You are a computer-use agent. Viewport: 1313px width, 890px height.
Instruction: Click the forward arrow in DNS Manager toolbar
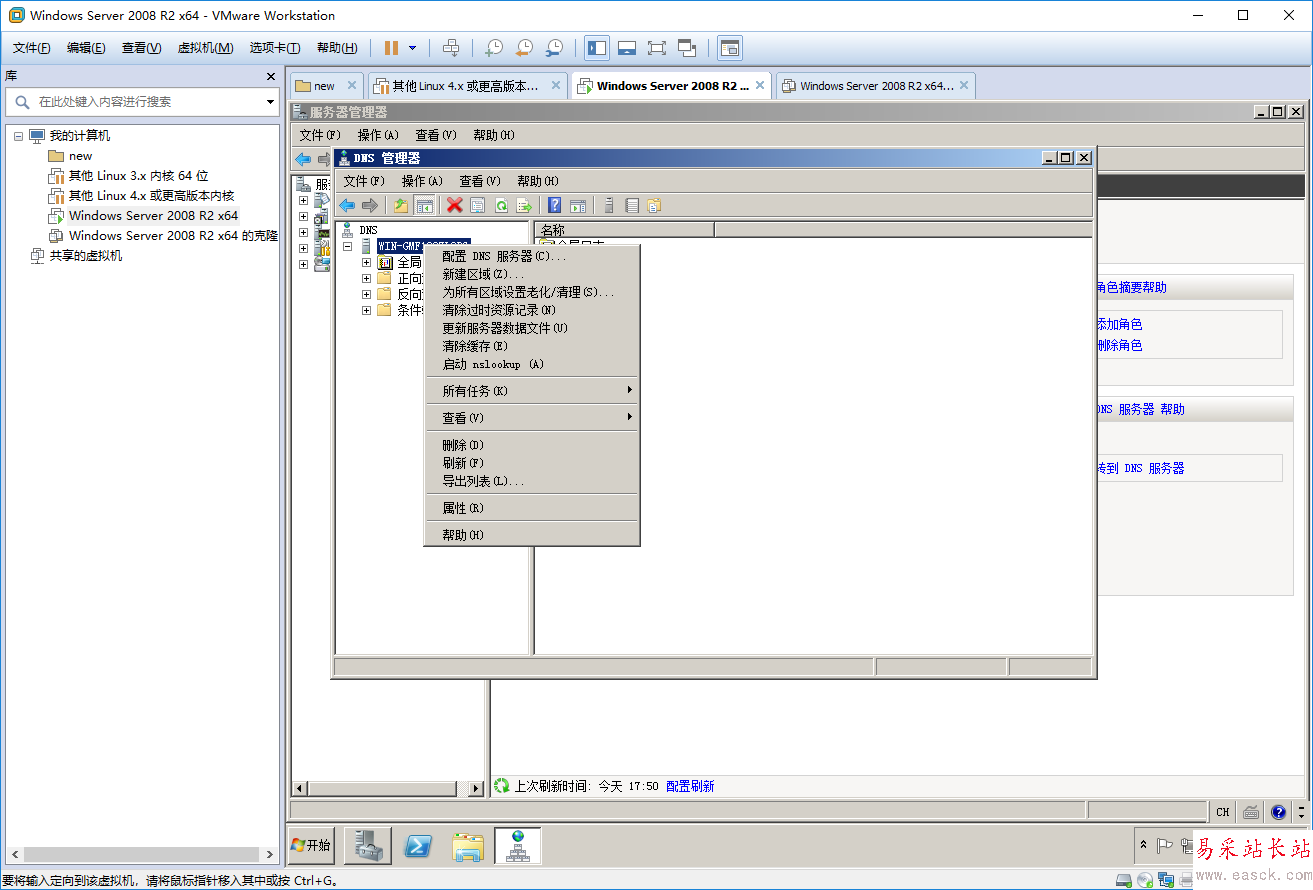370,206
